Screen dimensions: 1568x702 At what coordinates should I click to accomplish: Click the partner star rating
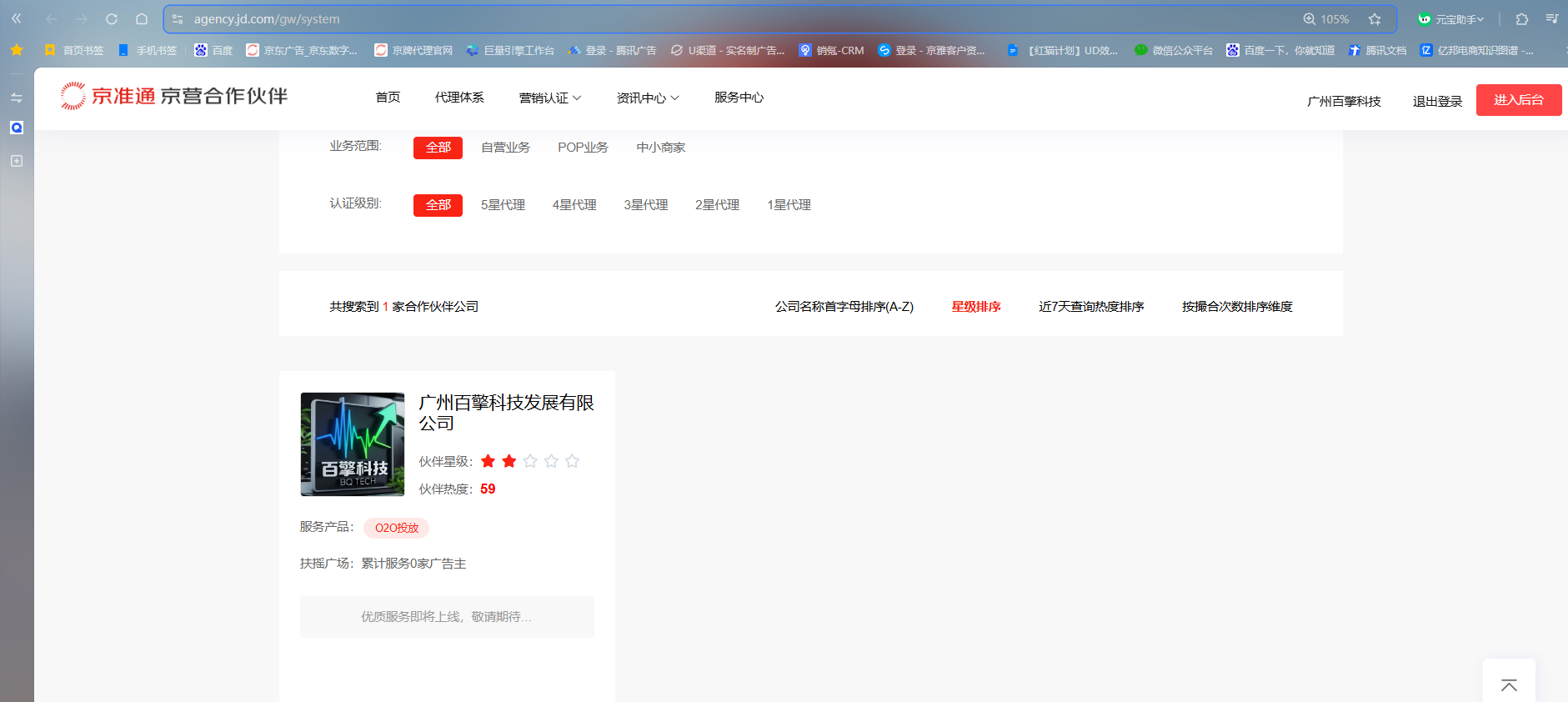[x=530, y=461]
